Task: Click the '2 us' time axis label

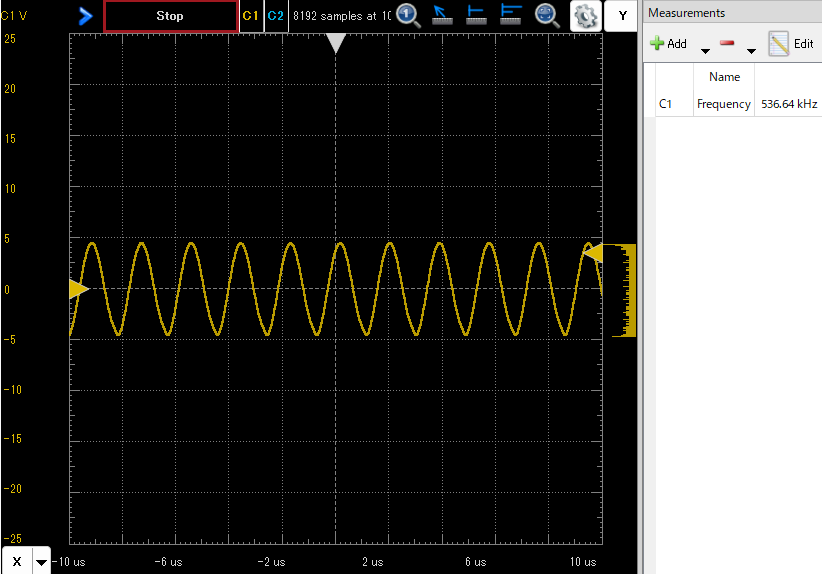Action: point(373,562)
